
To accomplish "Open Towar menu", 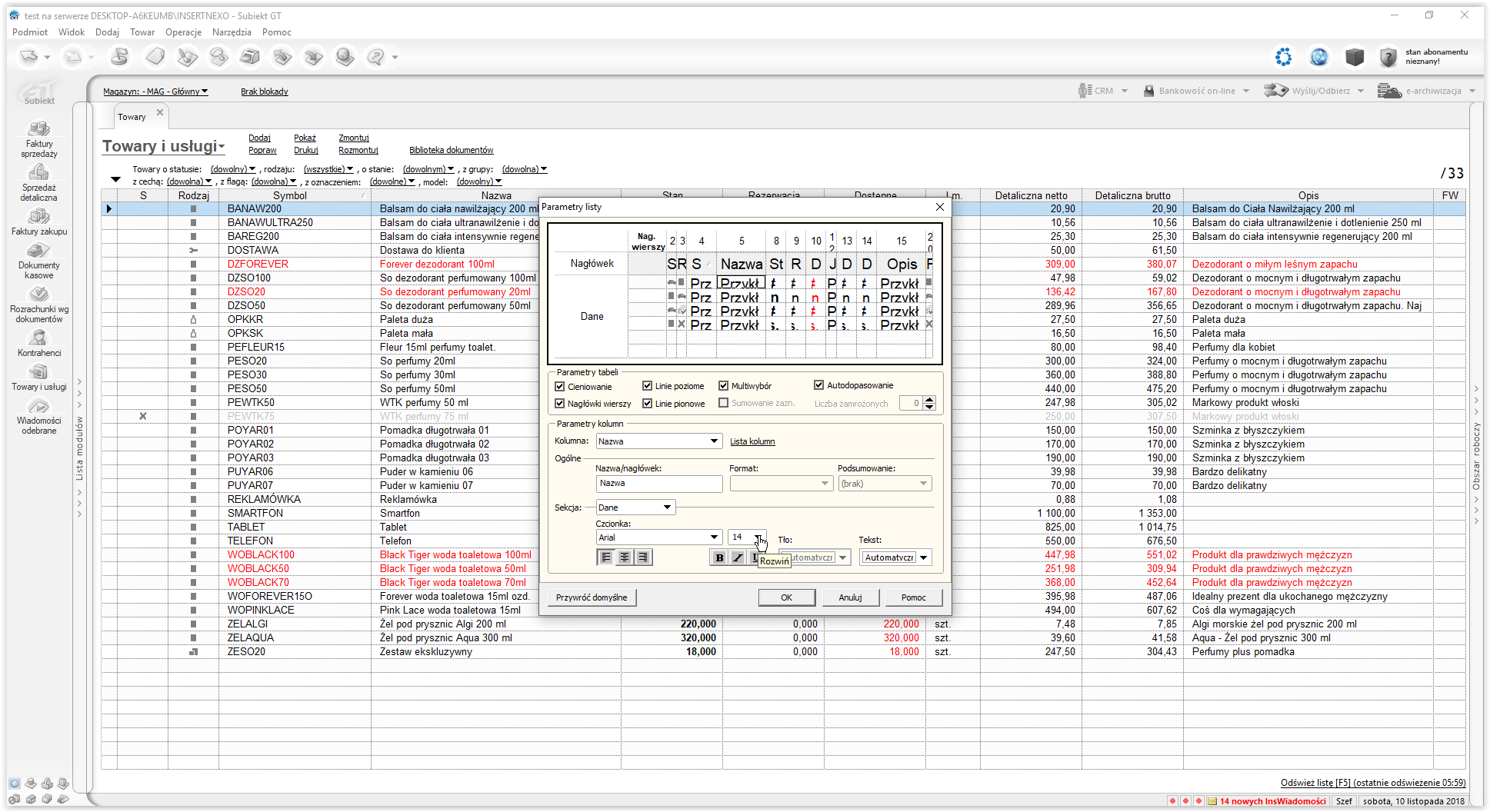I will pyautogui.click(x=142, y=32).
